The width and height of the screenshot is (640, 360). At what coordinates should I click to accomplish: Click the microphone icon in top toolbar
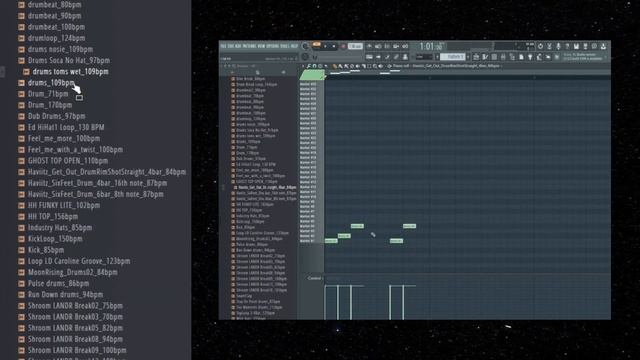pyautogui.click(x=558, y=46)
